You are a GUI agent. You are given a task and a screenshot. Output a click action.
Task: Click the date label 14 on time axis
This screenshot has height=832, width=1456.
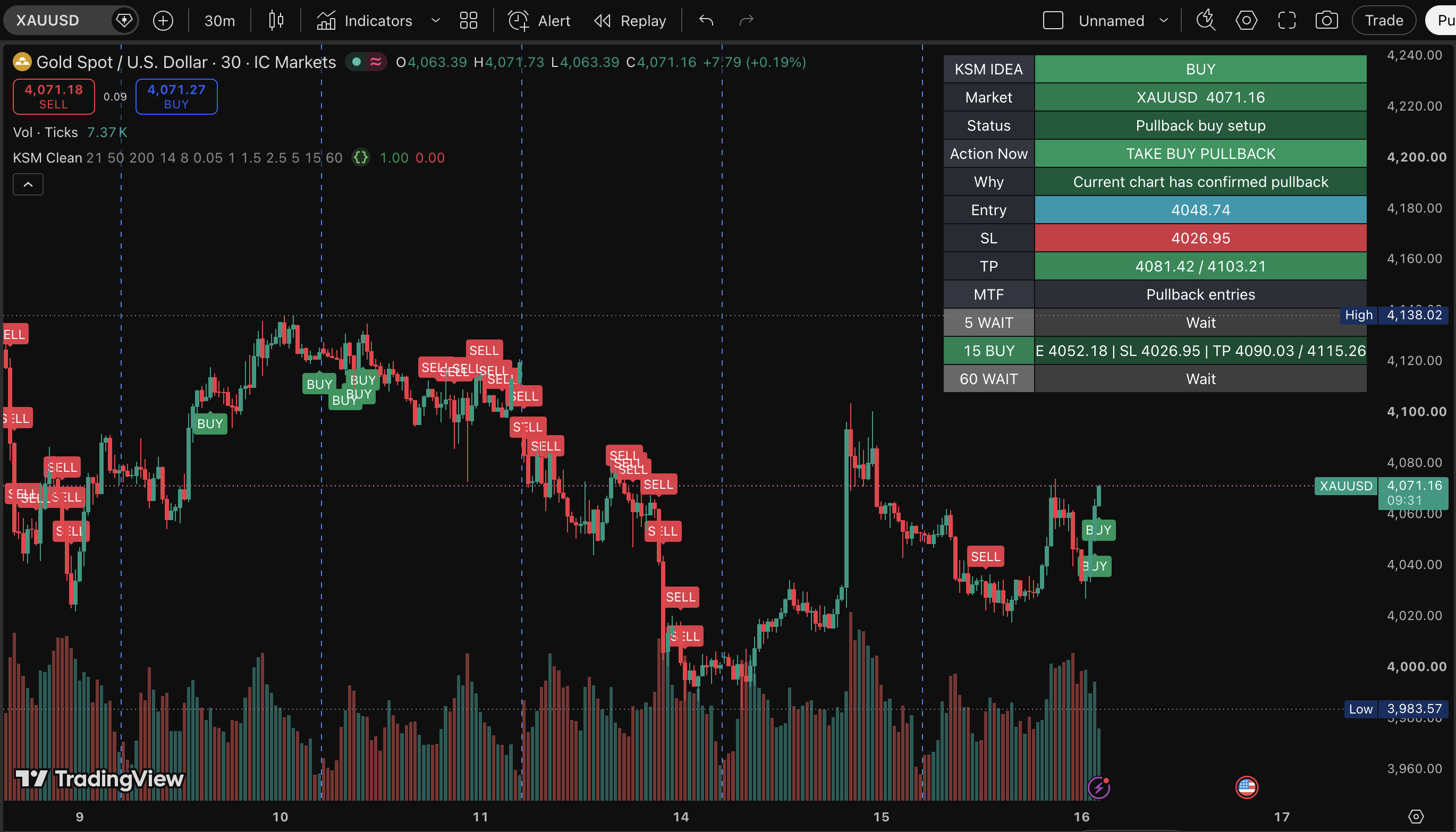click(681, 817)
